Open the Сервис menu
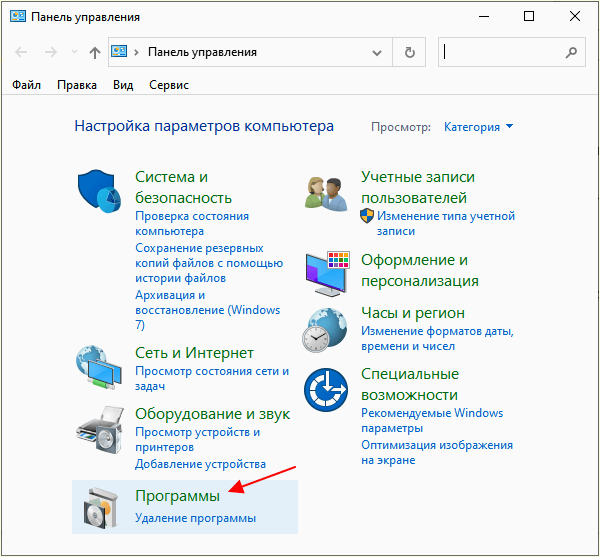 169,85
